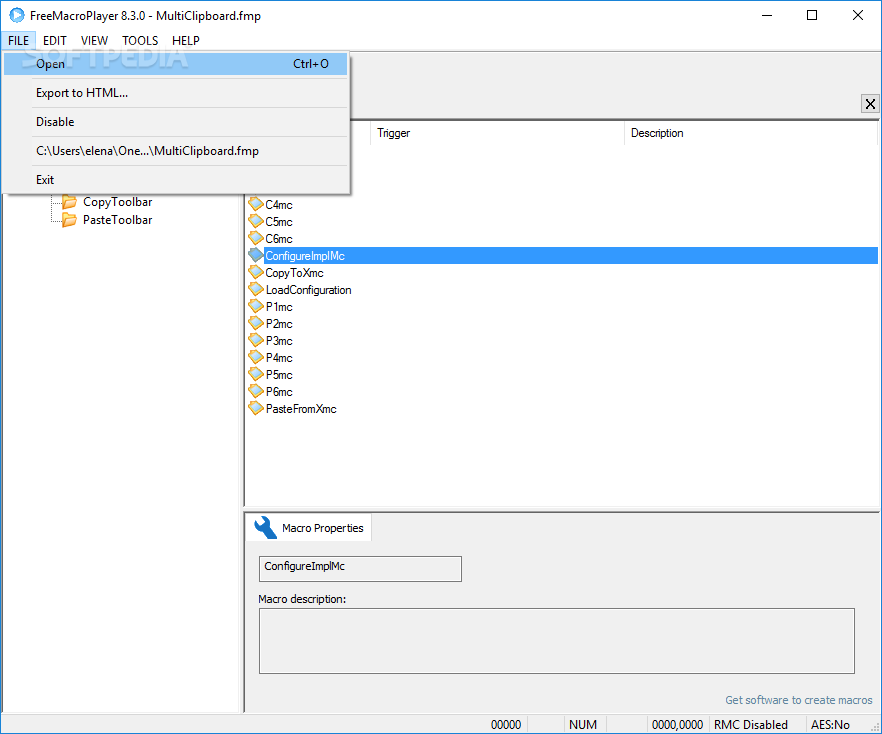The width and height of the screenshot is (882, 734).
Task: Follow 'Get software to create macros' link
Action: click(x=798, y=700)
